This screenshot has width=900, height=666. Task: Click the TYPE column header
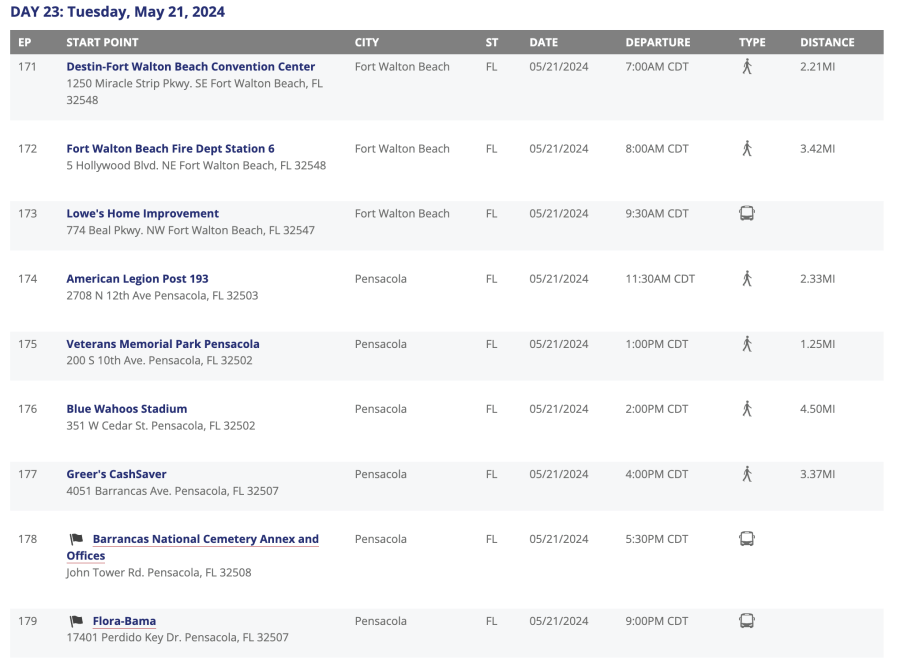[x=752, y=42]
